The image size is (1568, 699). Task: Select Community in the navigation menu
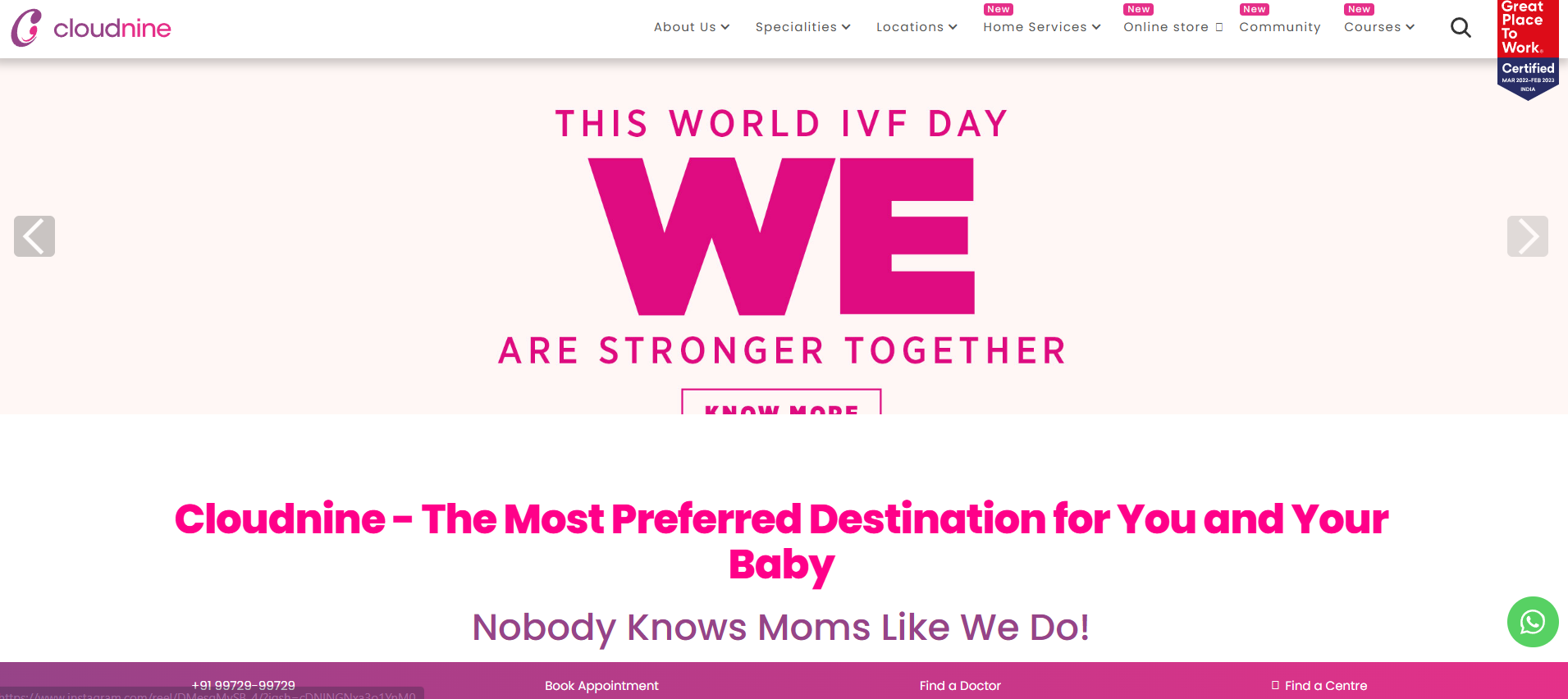point(1279,27)
